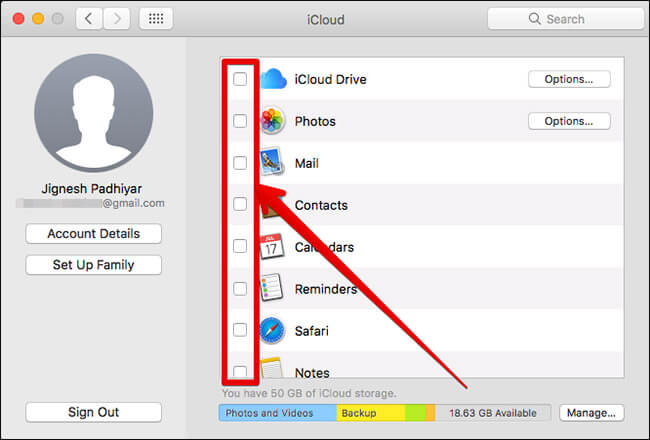Go back with the left arrow

(89, 19)
